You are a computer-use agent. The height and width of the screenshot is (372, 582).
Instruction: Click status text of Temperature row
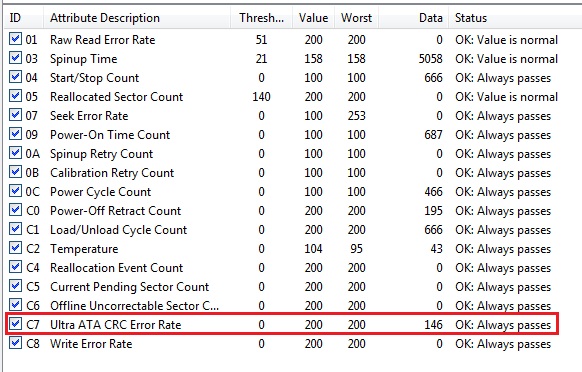click(x=503, y=249)
